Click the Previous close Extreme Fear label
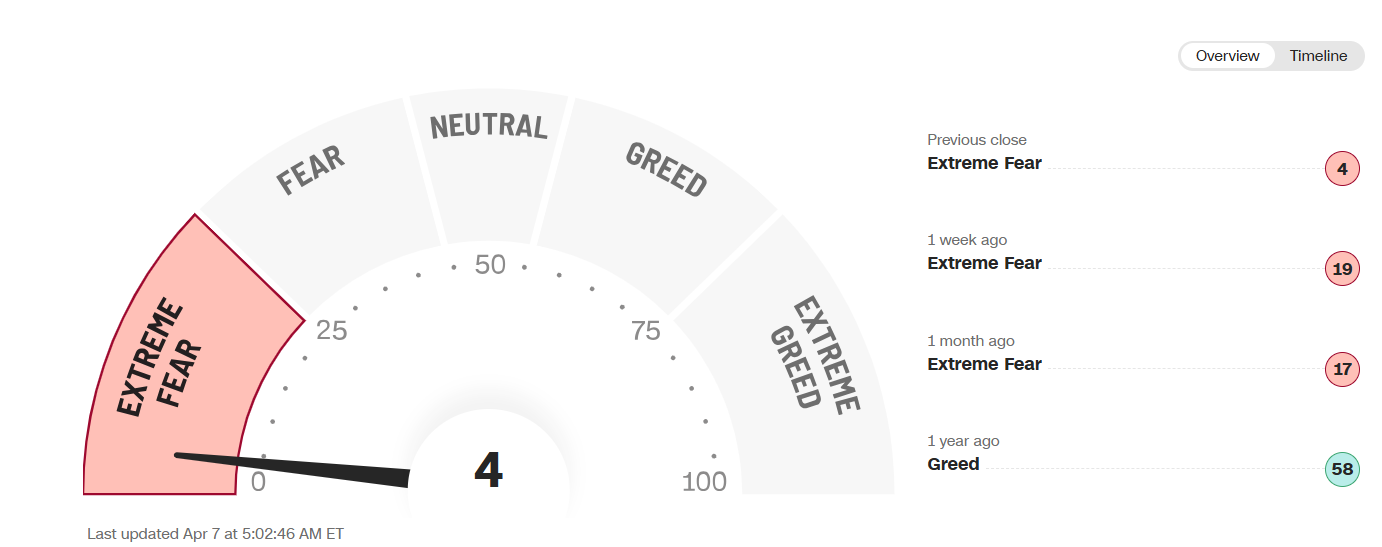The width and height of the screenshot is (1382, 547). (x=984, y=163)
